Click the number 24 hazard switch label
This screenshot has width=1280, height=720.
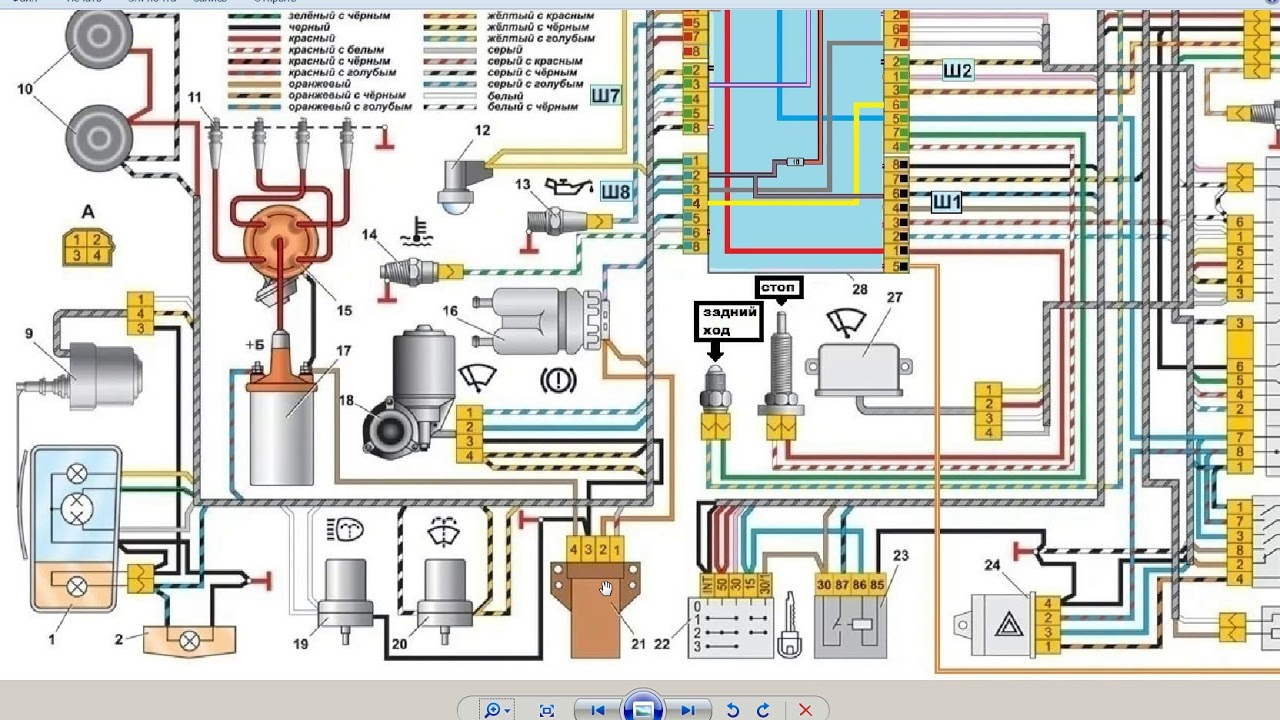tap(992, 565)
